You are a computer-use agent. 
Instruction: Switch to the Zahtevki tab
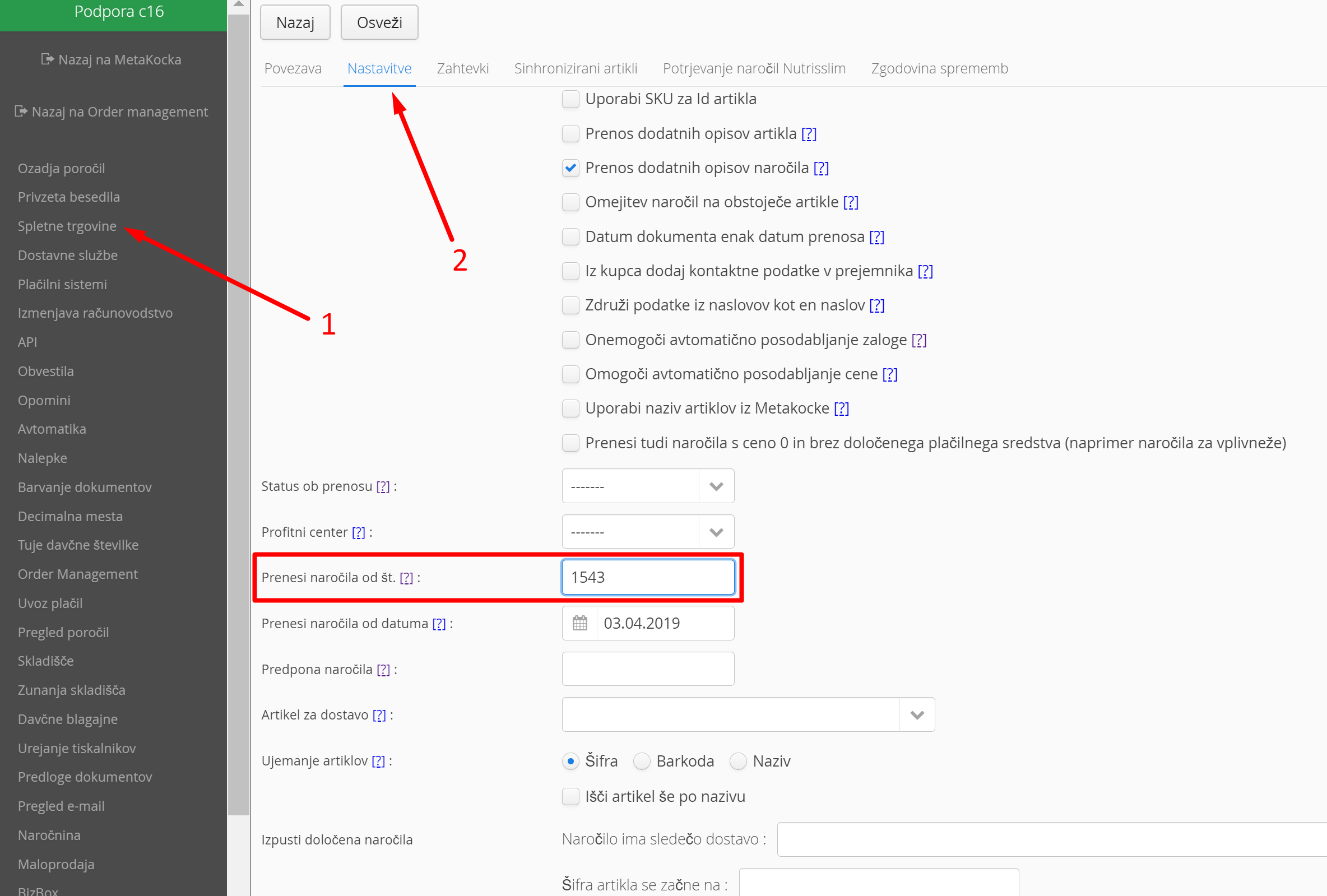[x=462, y=68]
